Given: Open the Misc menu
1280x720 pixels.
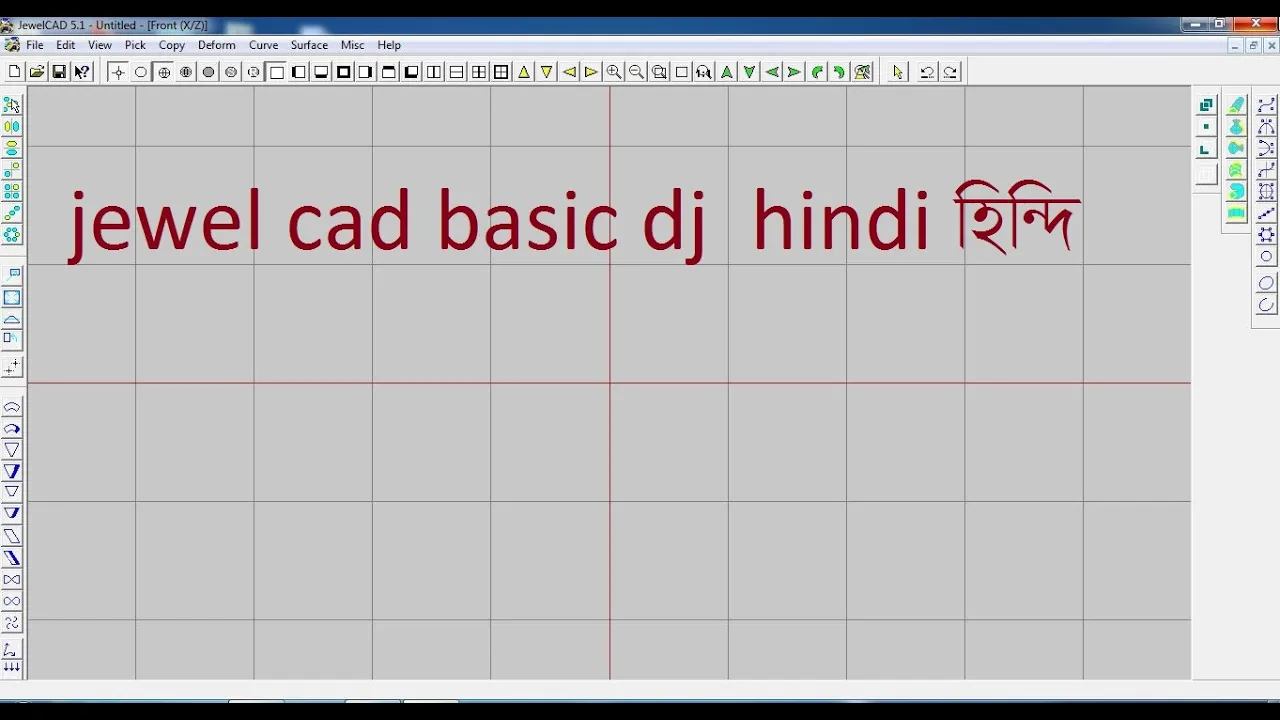Looking at the screenshot, I should (x=352, y=45).
